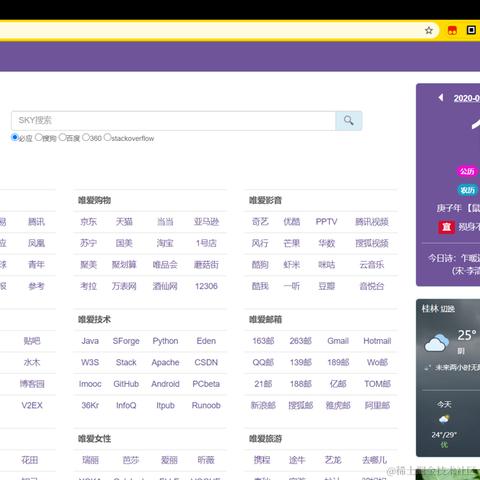
Task: Click the bookmark star icon in address bar
Action: coord(429,31)
